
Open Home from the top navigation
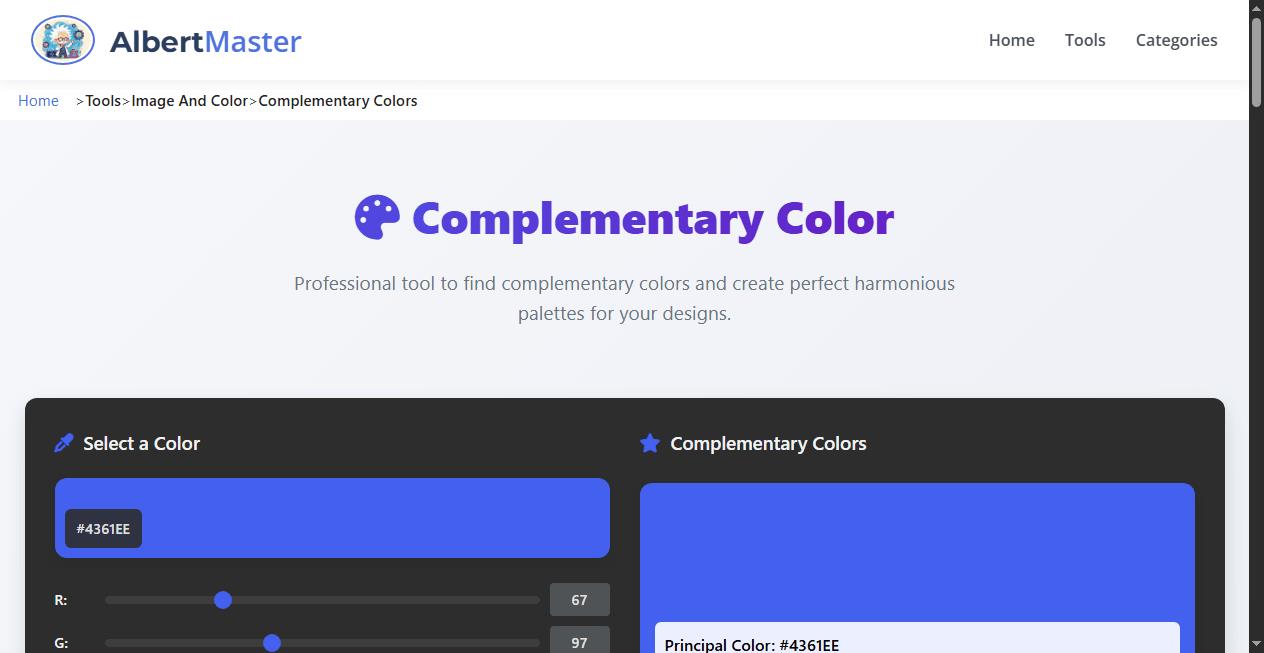1011,40
